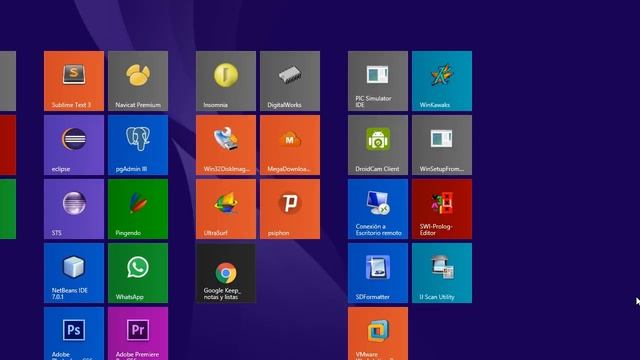Launch the WhatsApp tile
The height and width of the screenshot is (360, 640).
tap(138, 273)
